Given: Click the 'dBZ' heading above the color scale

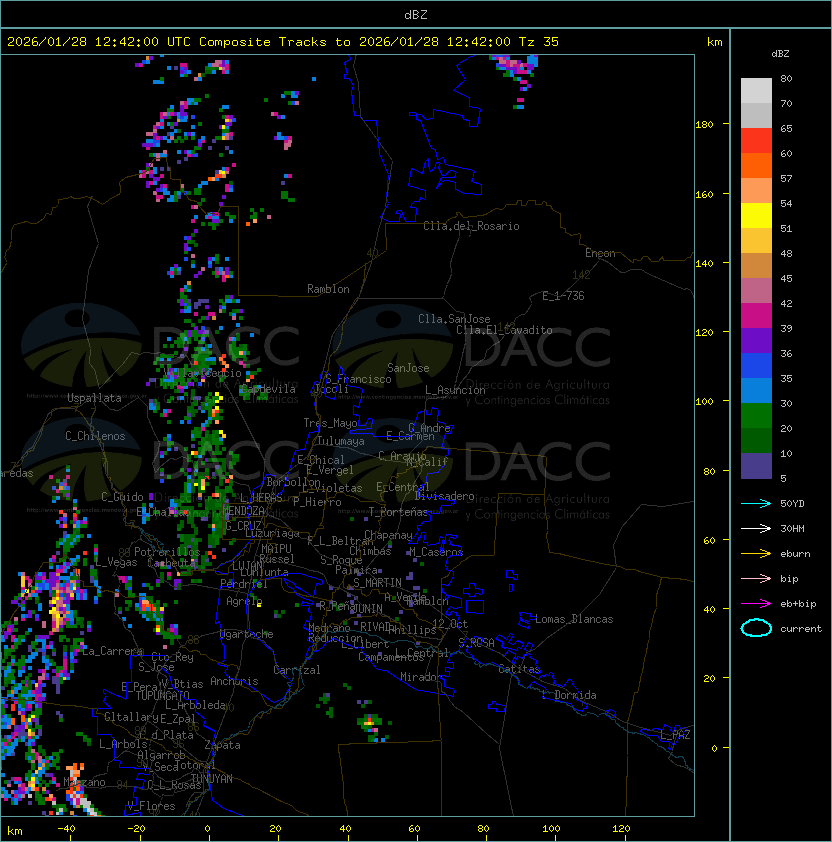Looking at the screenshot, I should 780,54.
